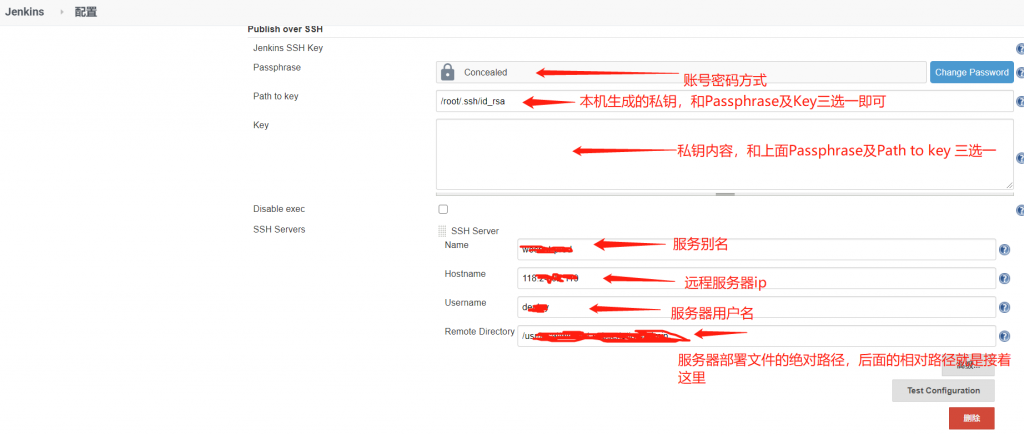
Task: Show help for Path to key field
Action: [1020, 102]
